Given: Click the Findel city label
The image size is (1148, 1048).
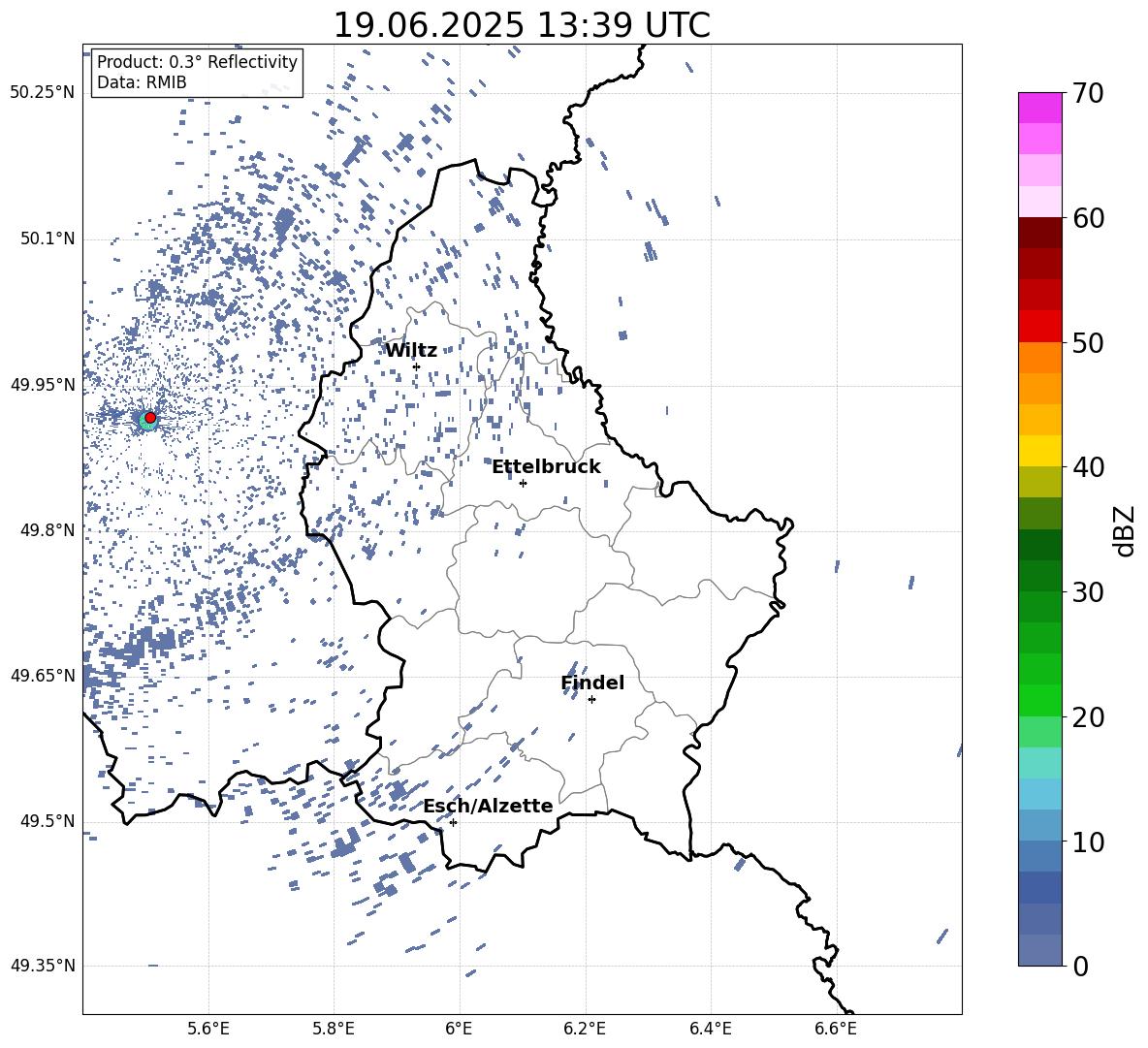Looking at the screenshot, I should 592,683.
